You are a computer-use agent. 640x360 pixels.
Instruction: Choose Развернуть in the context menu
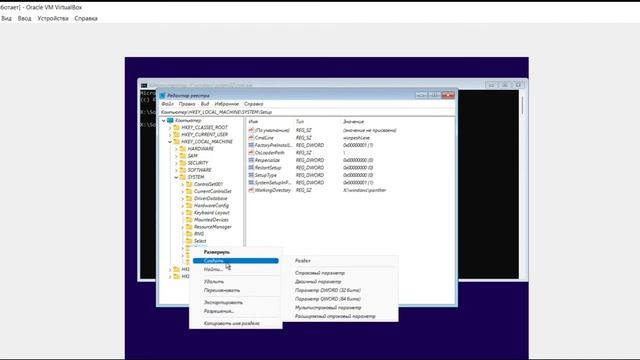[x=236, y=252]
